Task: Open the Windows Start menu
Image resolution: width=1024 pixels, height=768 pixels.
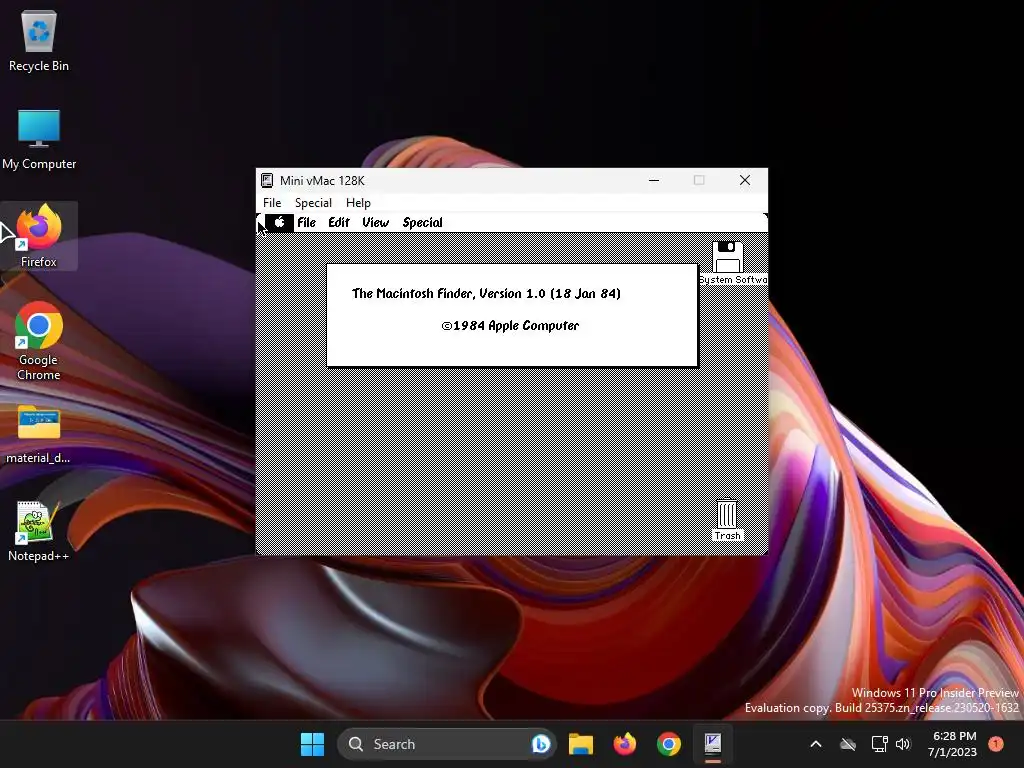Action: [312, 744]
